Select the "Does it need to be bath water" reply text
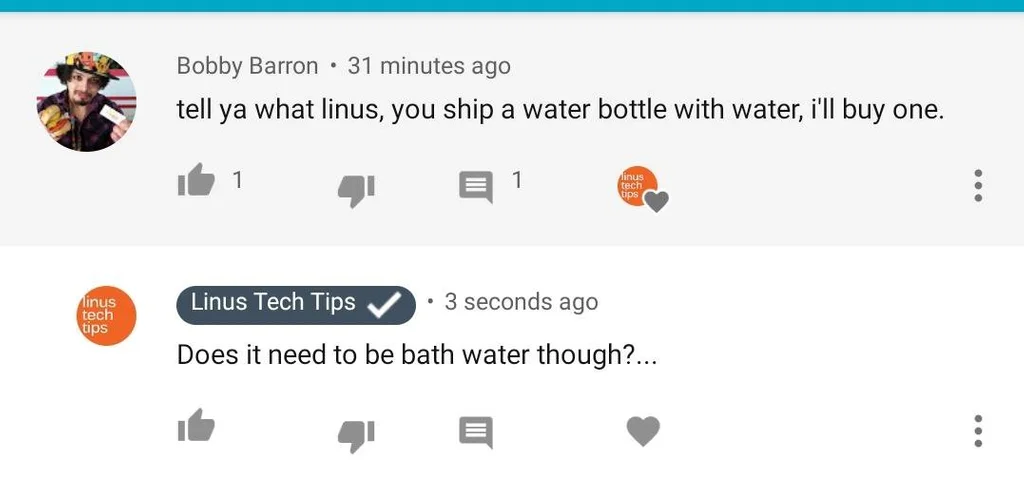1024x489 pixels. pos(416,355)
